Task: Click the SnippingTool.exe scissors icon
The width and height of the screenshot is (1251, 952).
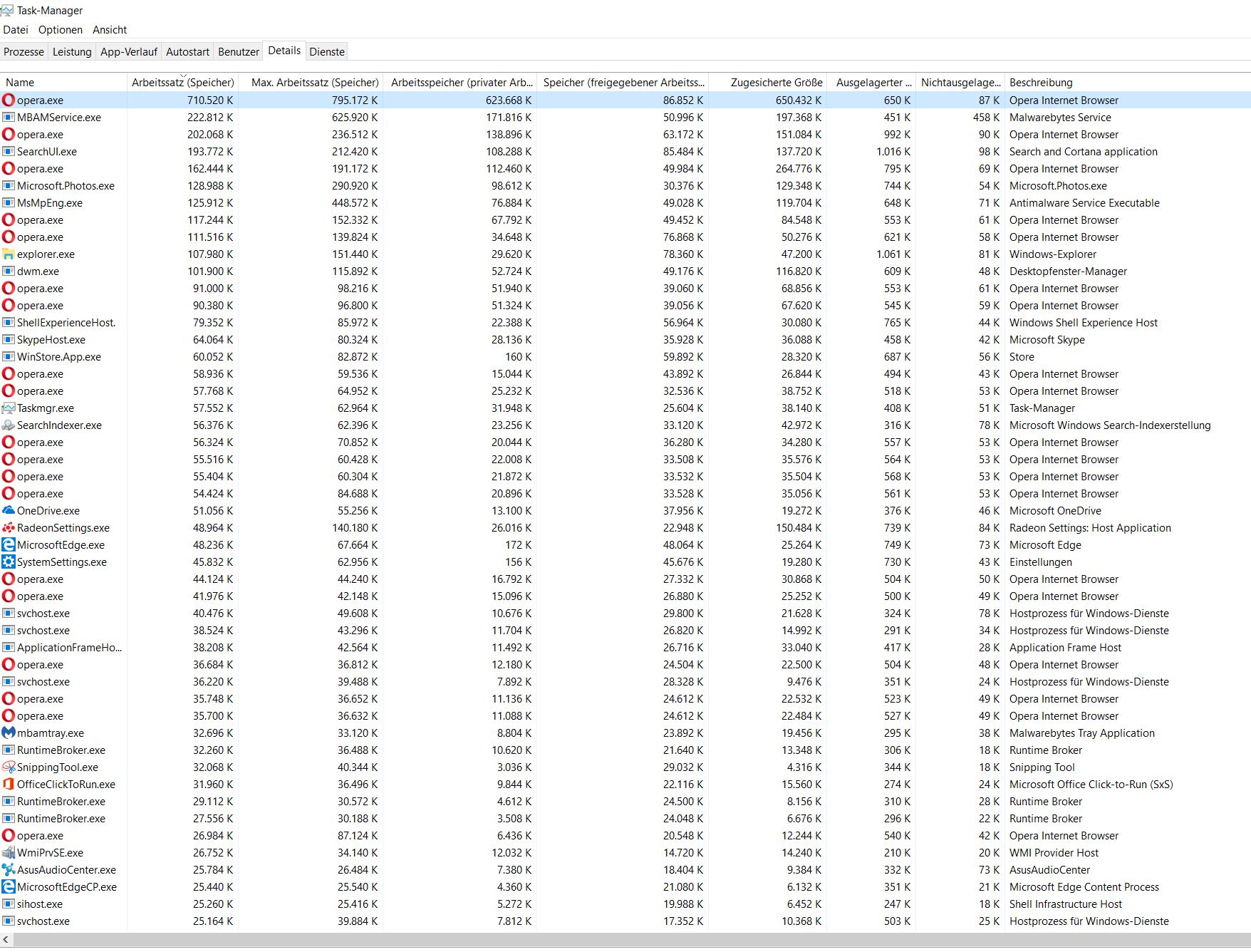Action: tap(9, 767)
